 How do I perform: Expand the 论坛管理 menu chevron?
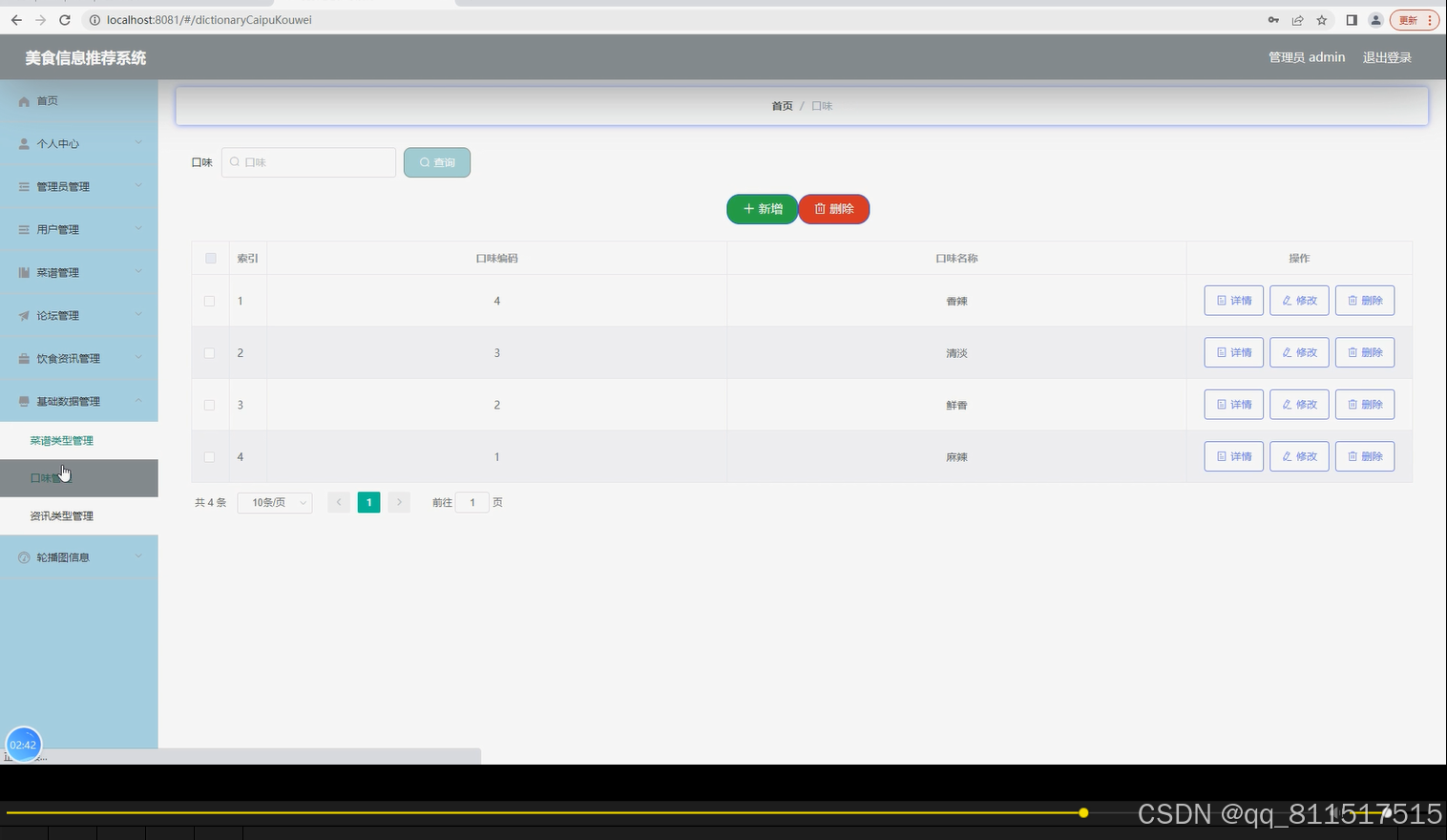coord(138,315)
